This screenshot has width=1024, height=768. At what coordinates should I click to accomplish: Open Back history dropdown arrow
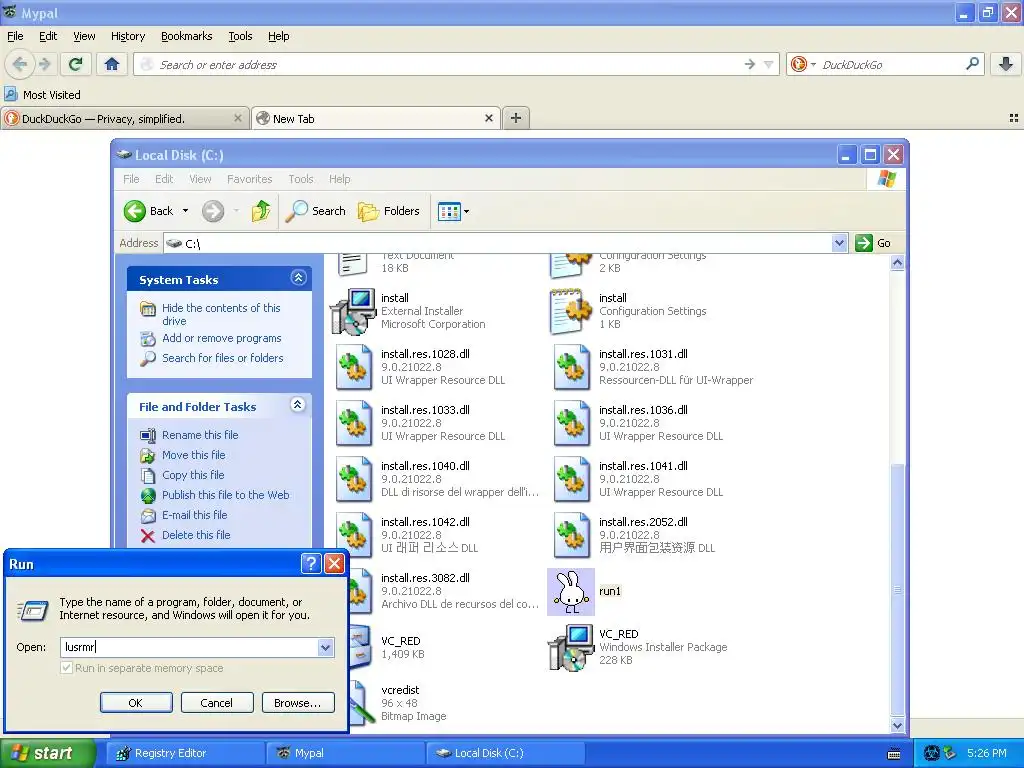coord(185,211)
